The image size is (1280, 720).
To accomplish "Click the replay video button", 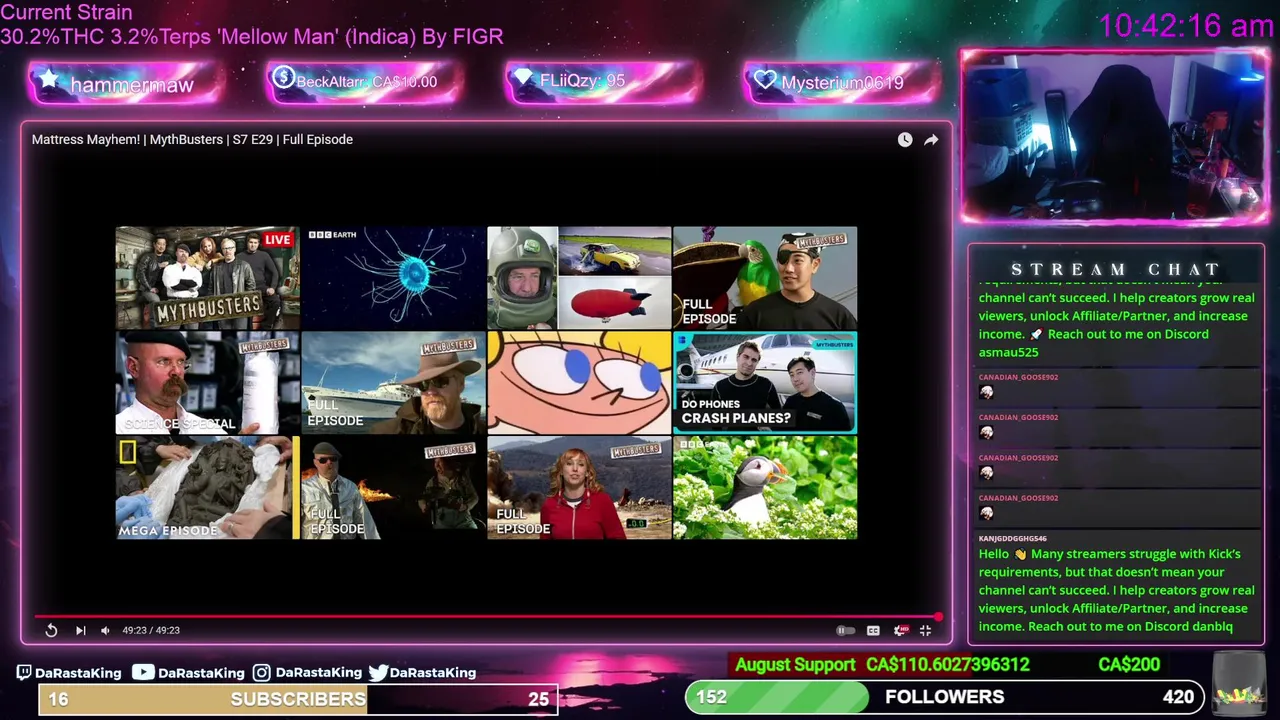I will 51,630.
